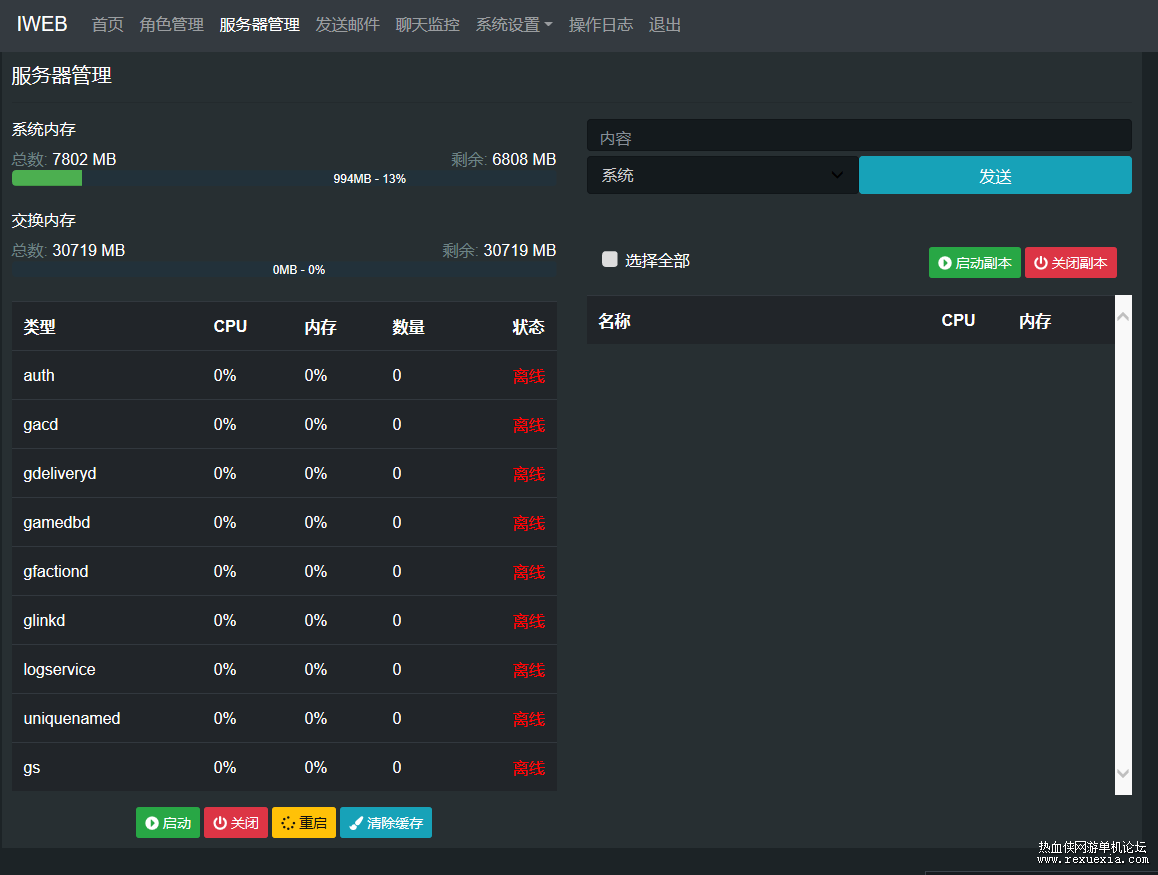Expand the 系统设置 menu

point(513,25)
